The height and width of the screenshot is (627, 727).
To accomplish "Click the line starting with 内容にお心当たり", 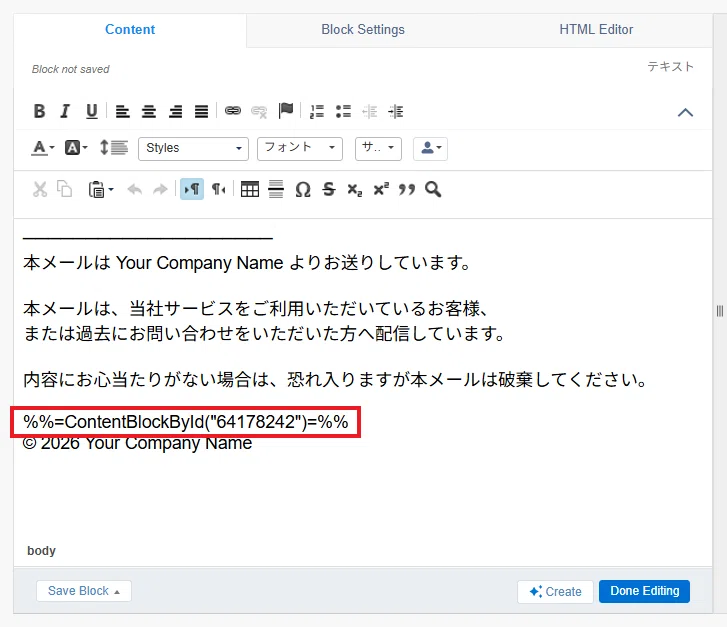I will pyautogui.click(x=335, y=380).
